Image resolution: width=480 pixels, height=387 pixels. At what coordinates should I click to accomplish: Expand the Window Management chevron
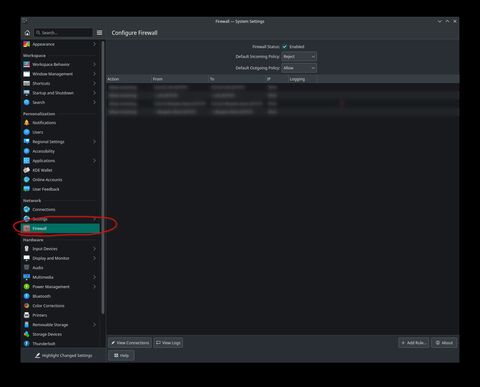94,74
